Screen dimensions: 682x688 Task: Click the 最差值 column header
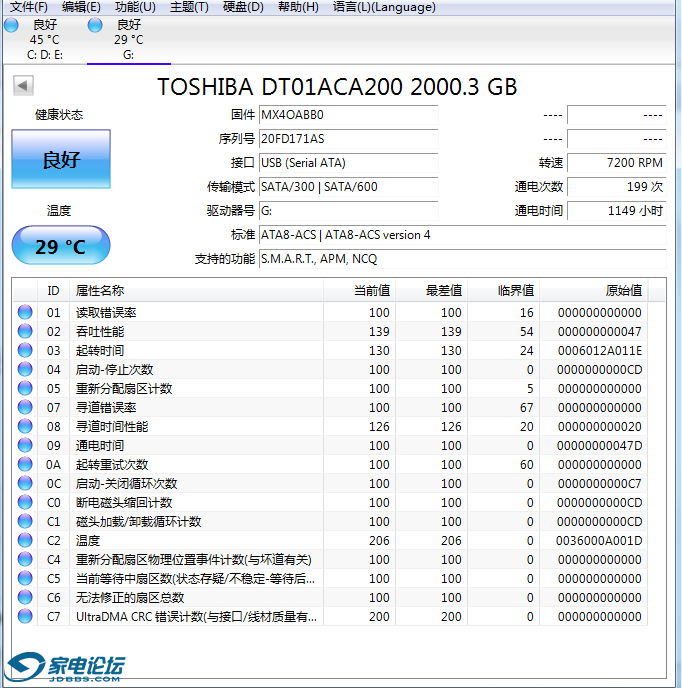[x=431, y=290]
